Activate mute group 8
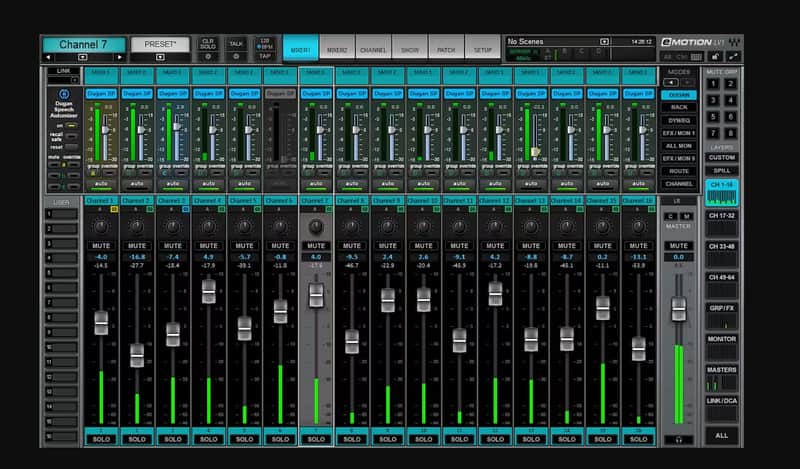 point(731,134)
